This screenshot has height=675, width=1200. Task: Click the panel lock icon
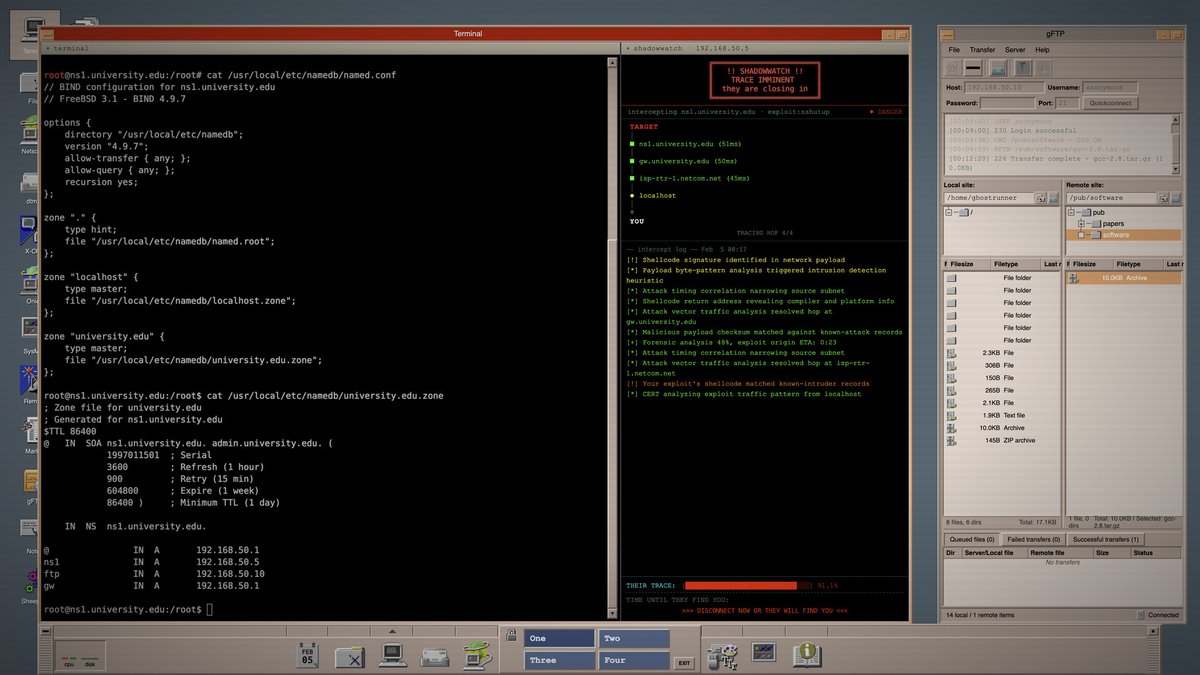[x=511, y=634]
